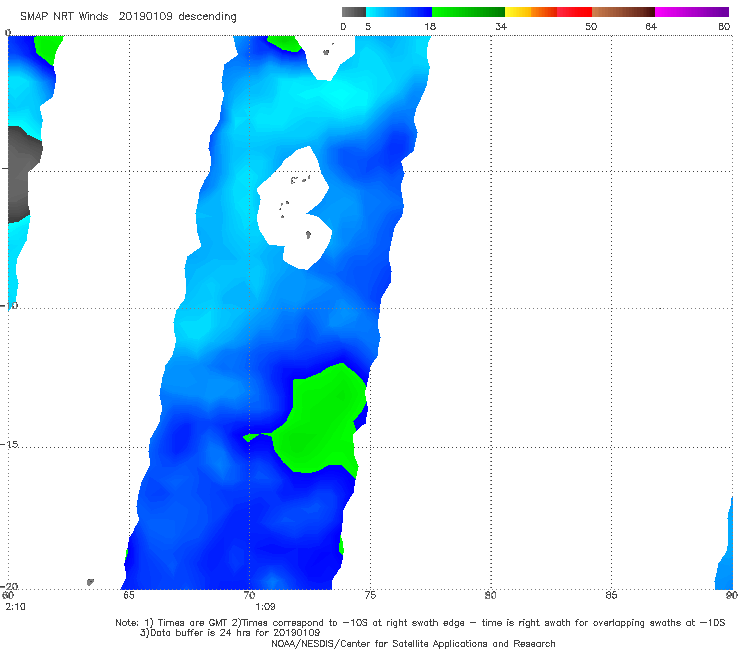Click the green segment of the color bar
Image resolution: width=740 pixels, height=650 pixels.
[x=468, y=12]
